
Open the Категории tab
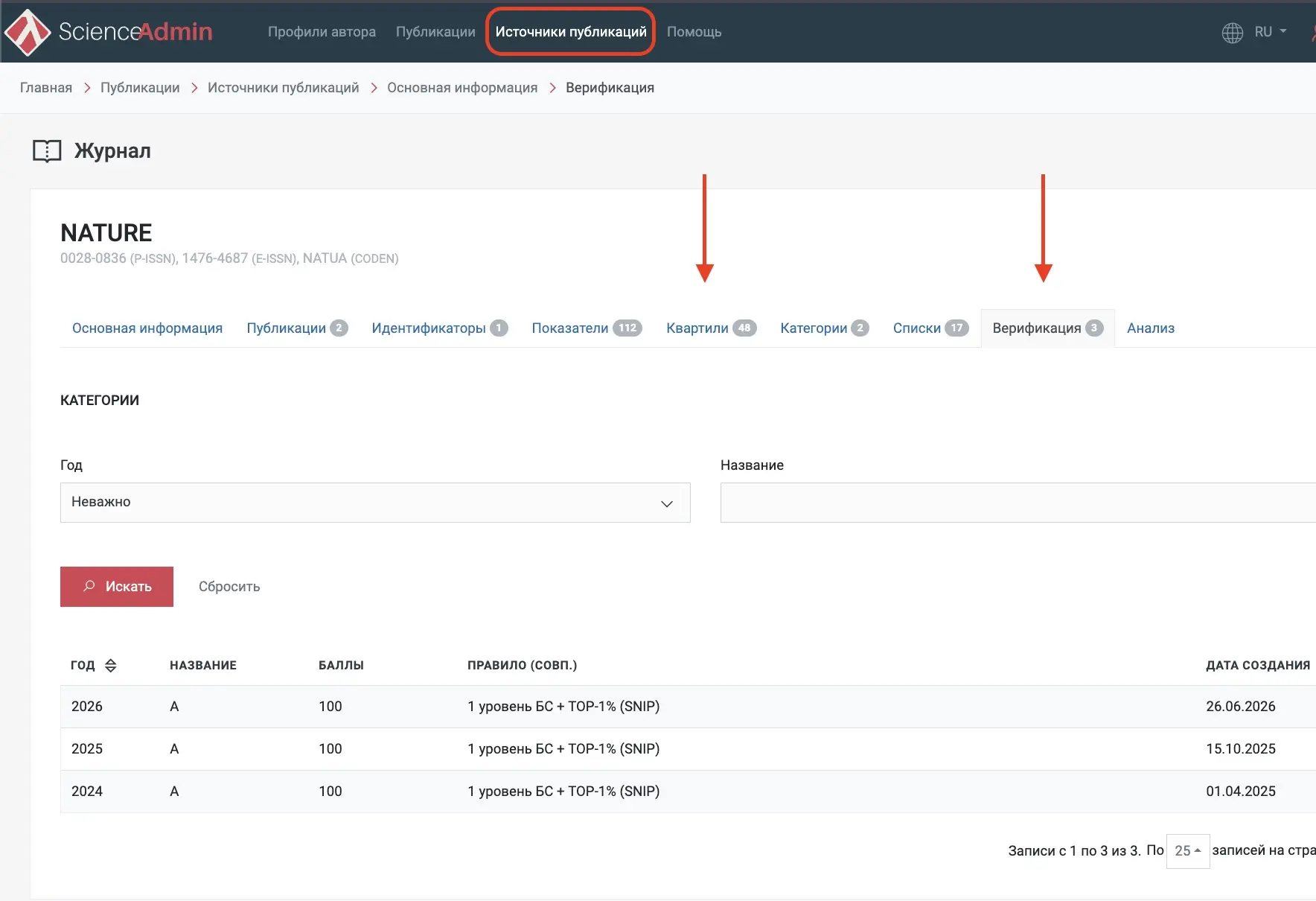tap(824, 328)
